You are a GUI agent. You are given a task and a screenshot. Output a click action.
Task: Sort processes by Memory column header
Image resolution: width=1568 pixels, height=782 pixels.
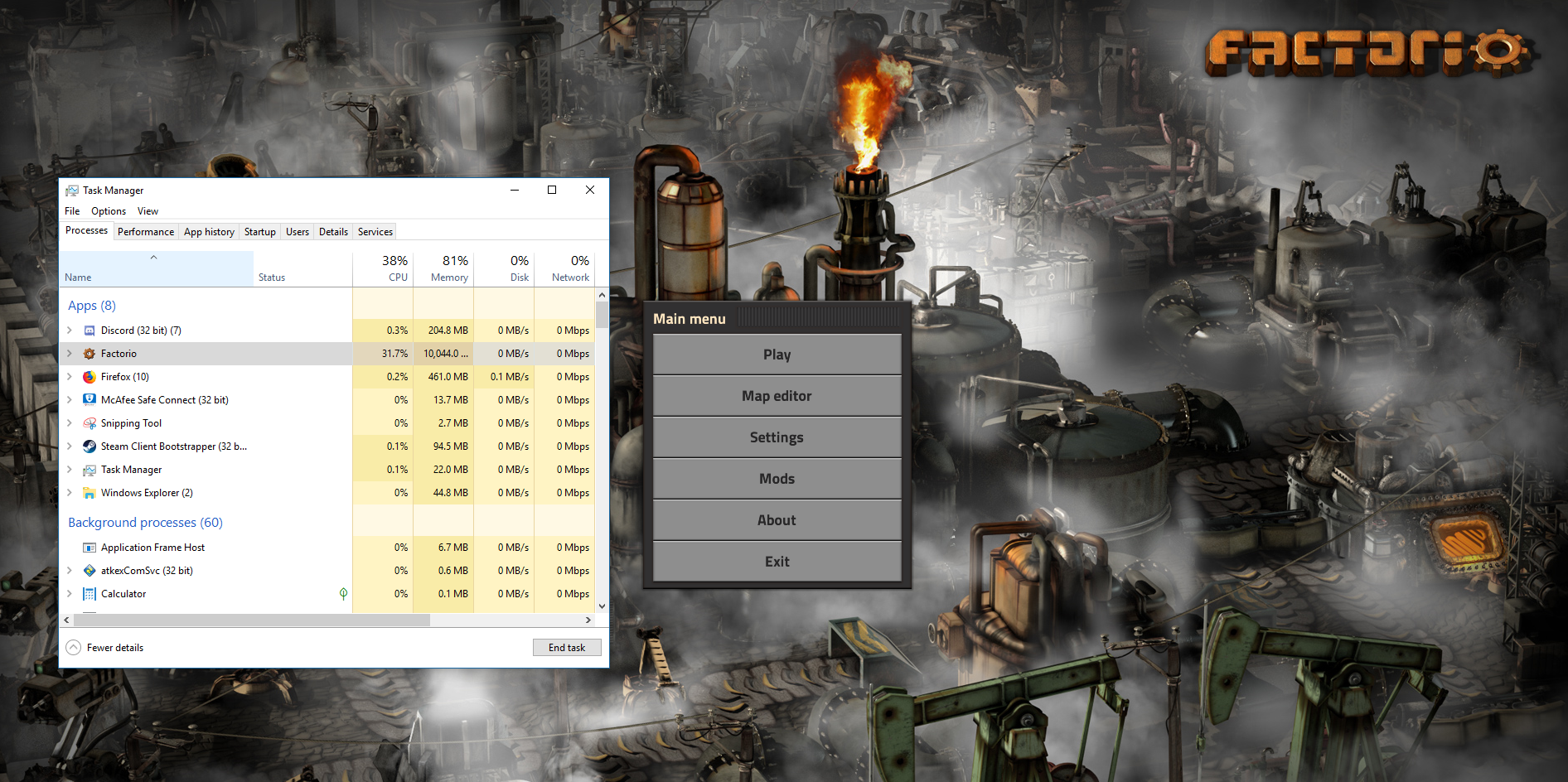pyautogui.click(x=448, y=269)
